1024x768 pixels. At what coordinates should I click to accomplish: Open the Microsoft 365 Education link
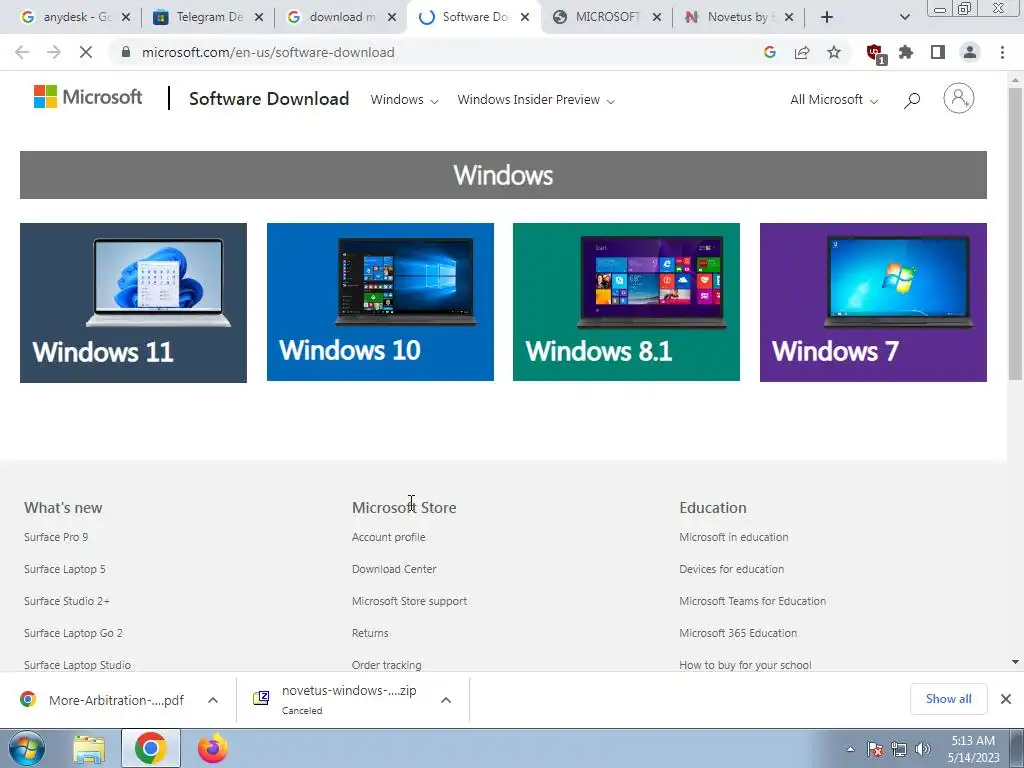point(738,633)
